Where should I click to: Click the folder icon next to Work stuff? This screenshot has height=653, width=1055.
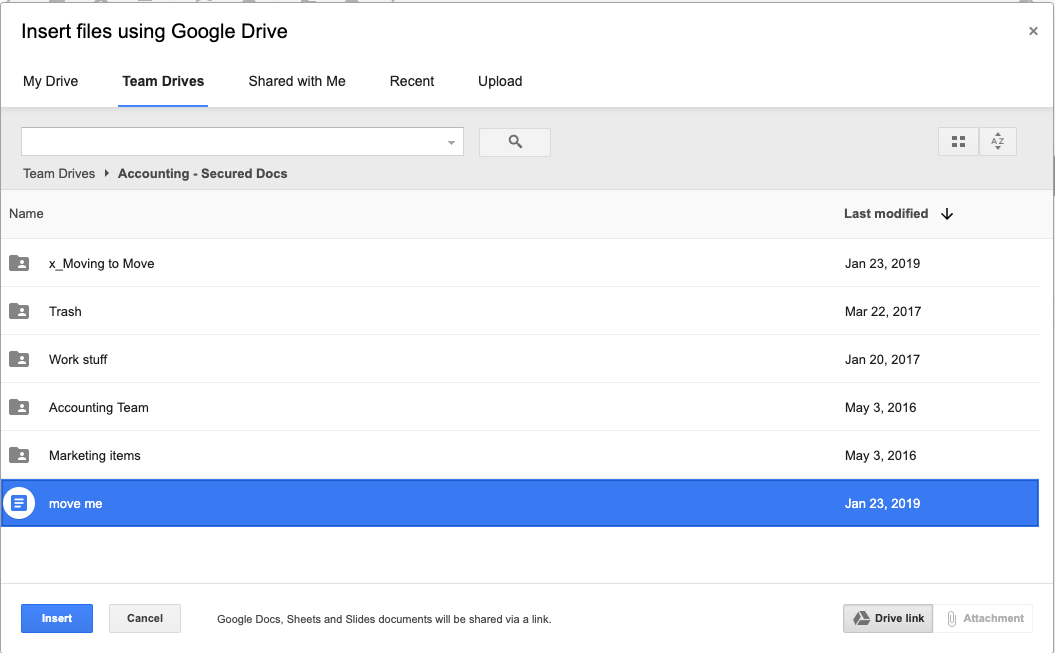(19, 359)
